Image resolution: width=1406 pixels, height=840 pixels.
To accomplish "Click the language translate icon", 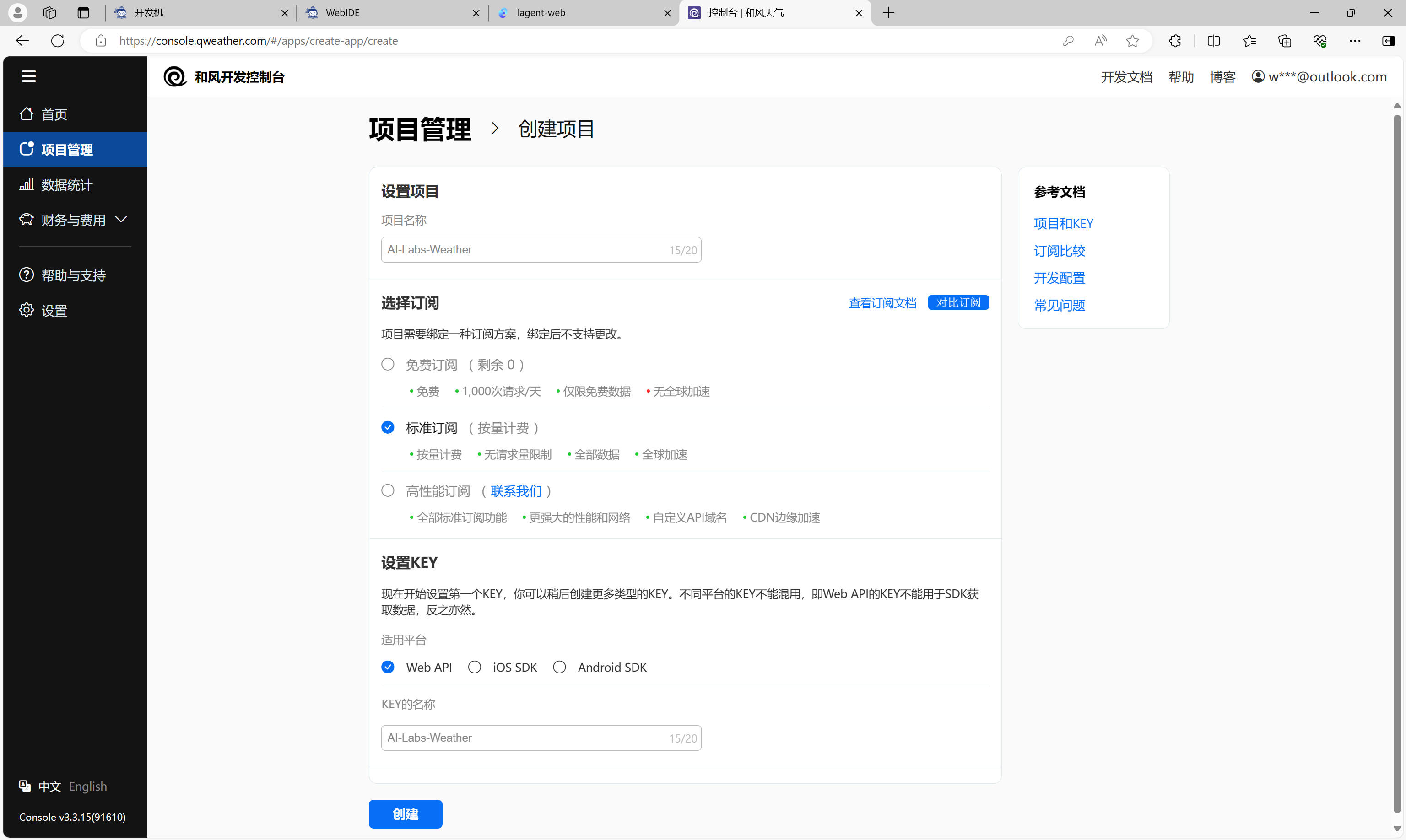I will 24,786.
